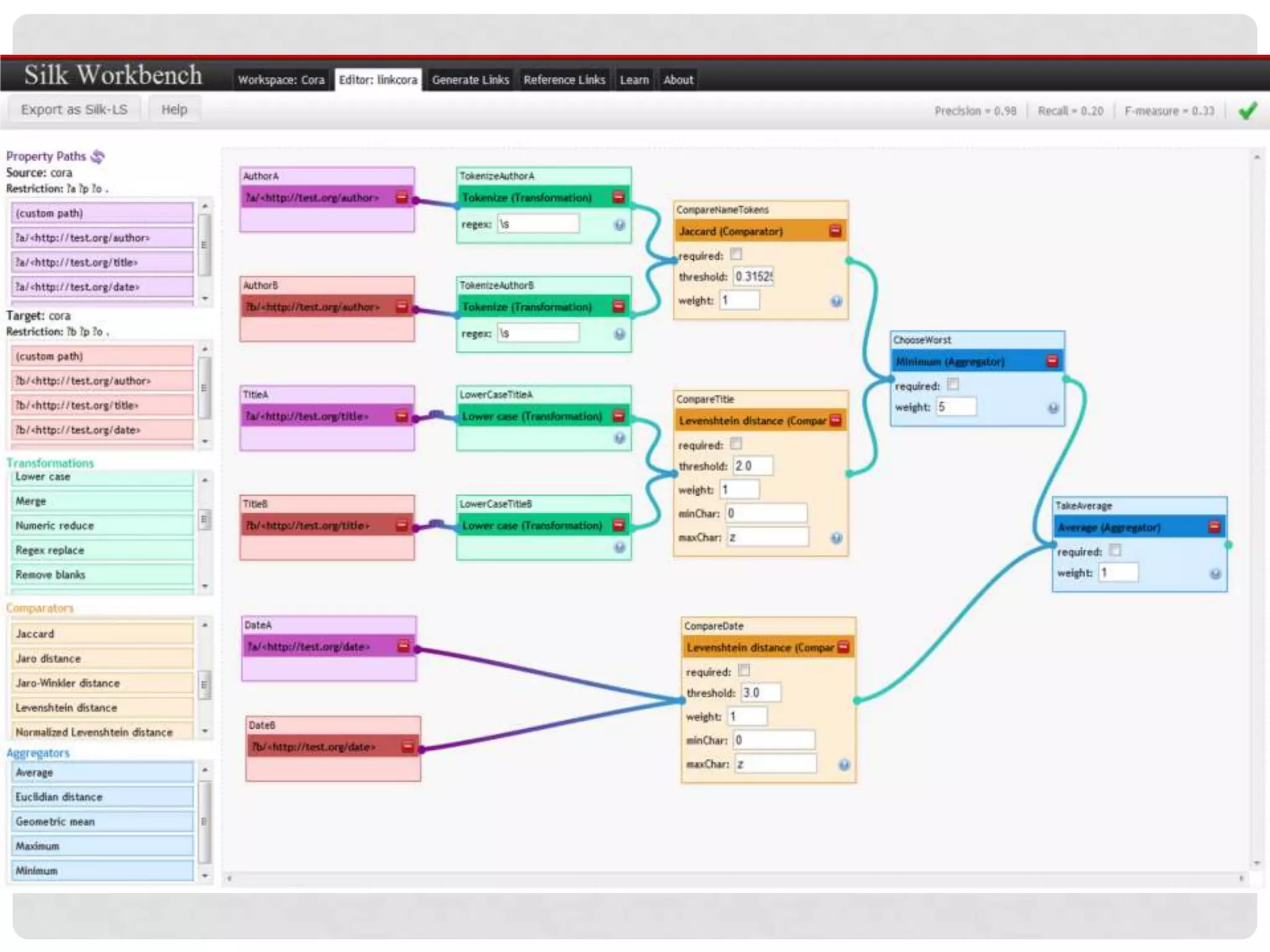Viewport: 1270px width, 952px height.
Task: Click the green validation checkmark icon
Action: (1248, 110)
